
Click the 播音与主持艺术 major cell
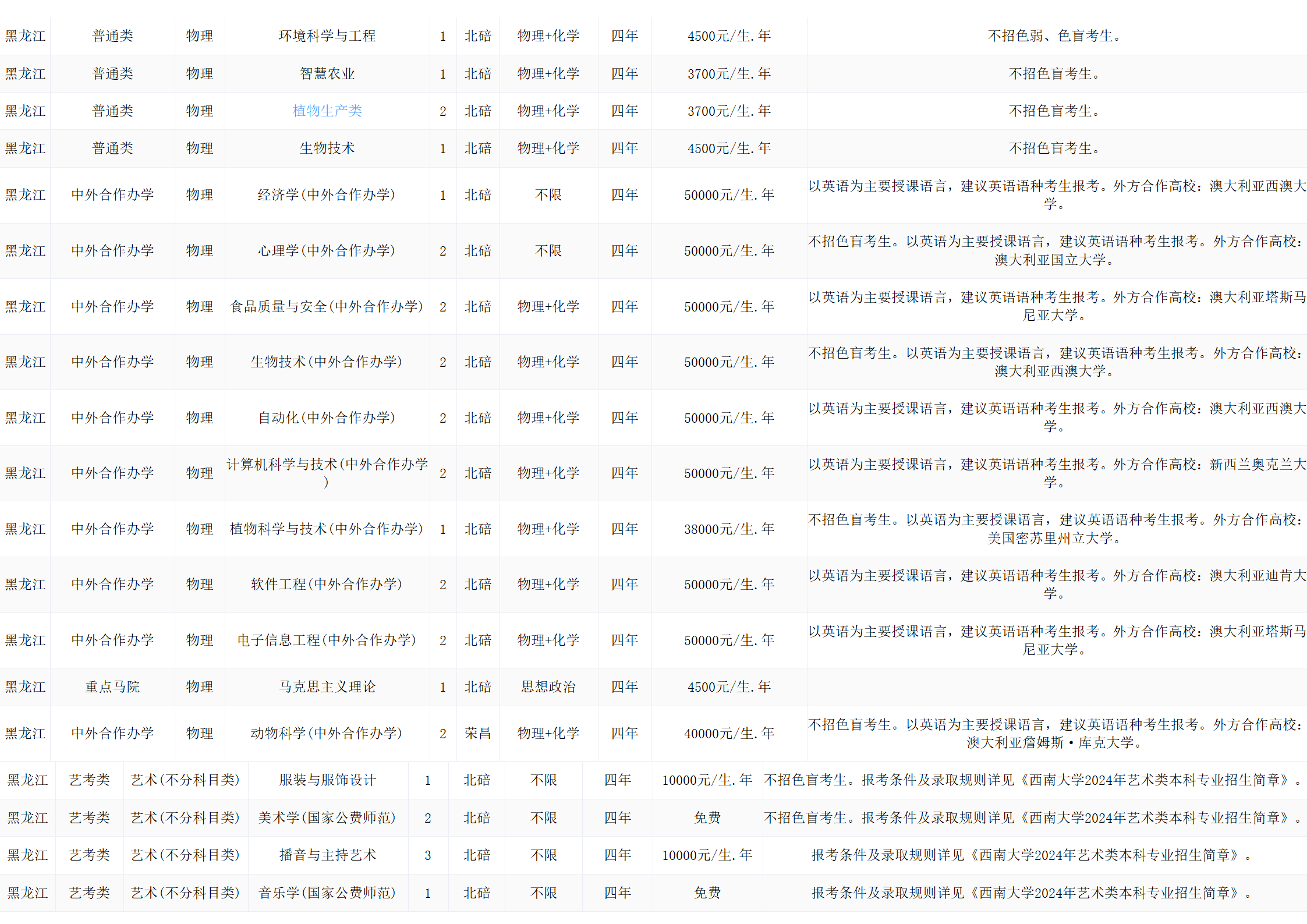tap(328, 855)
